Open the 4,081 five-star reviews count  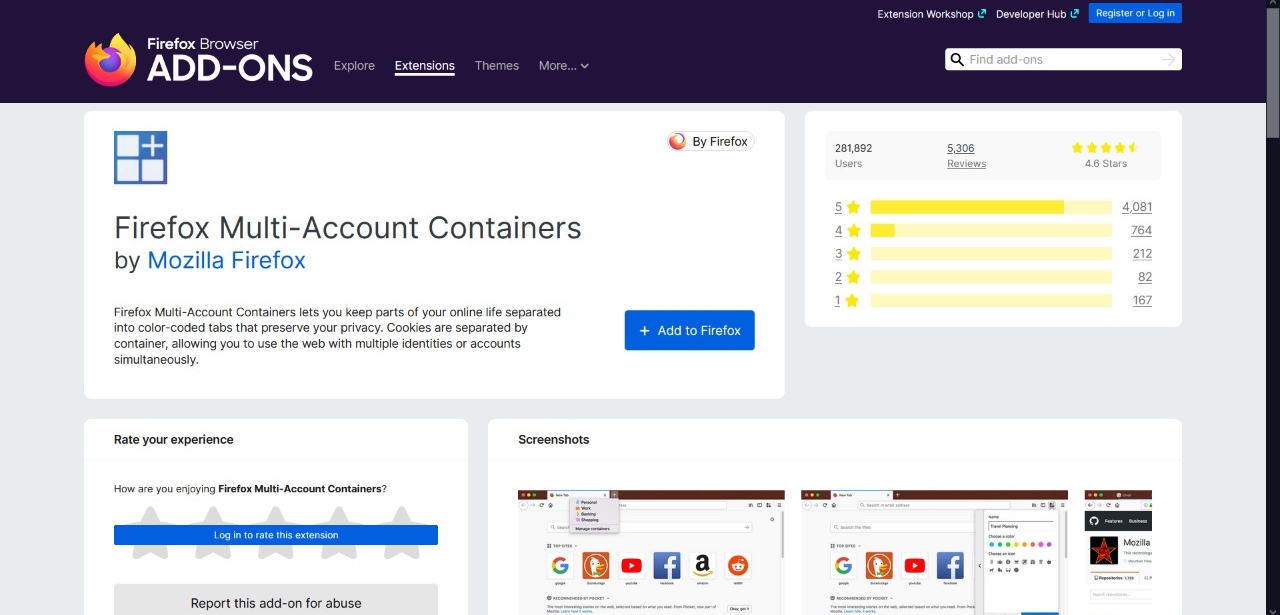(x=1137, y=207)
